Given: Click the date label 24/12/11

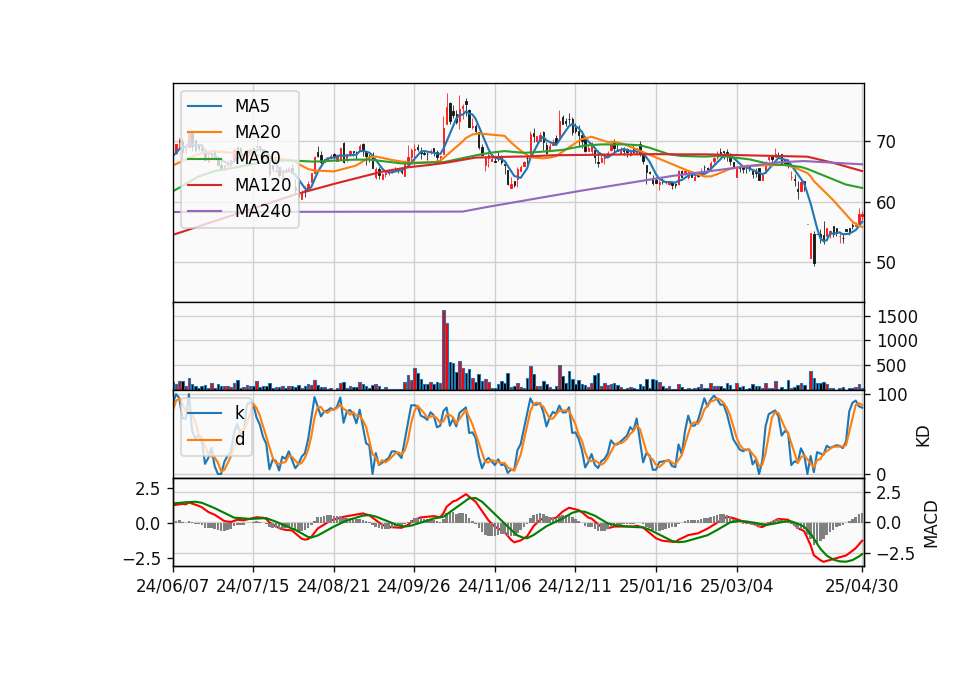Looking at the screenshot, I should coord(575,586).
